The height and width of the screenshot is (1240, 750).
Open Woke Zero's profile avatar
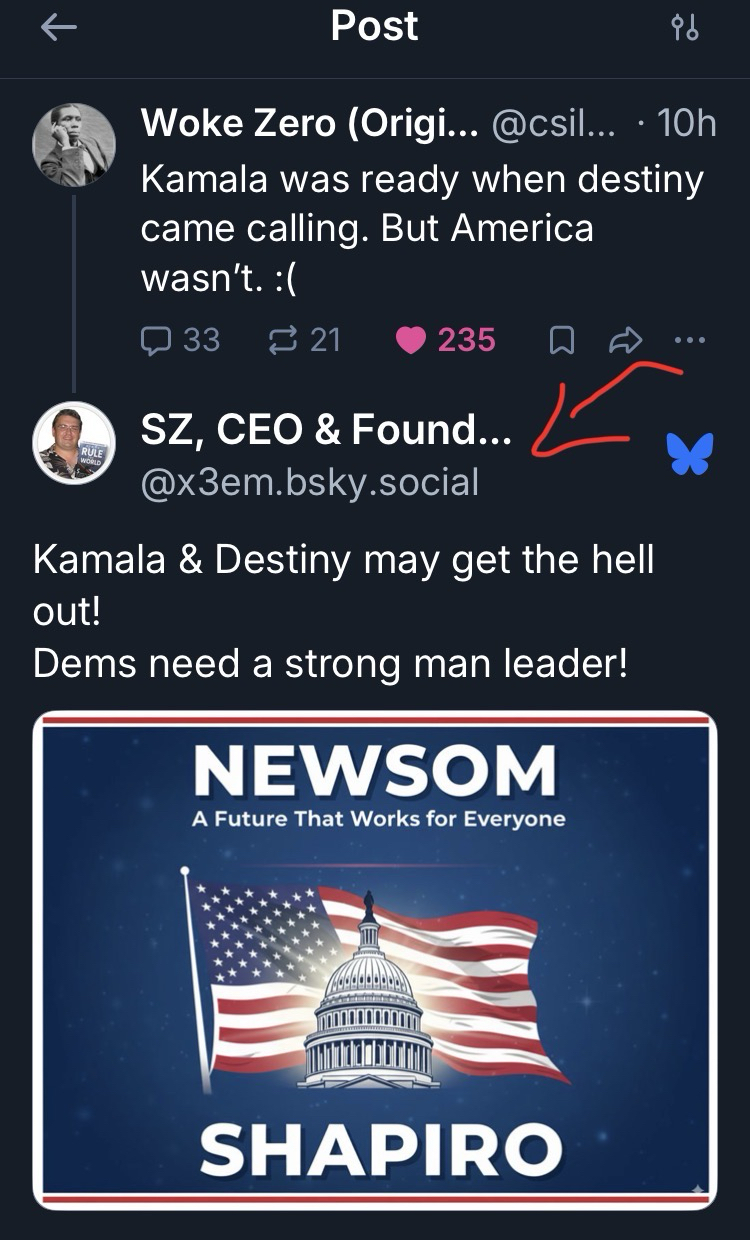click(x=74, y=145)
